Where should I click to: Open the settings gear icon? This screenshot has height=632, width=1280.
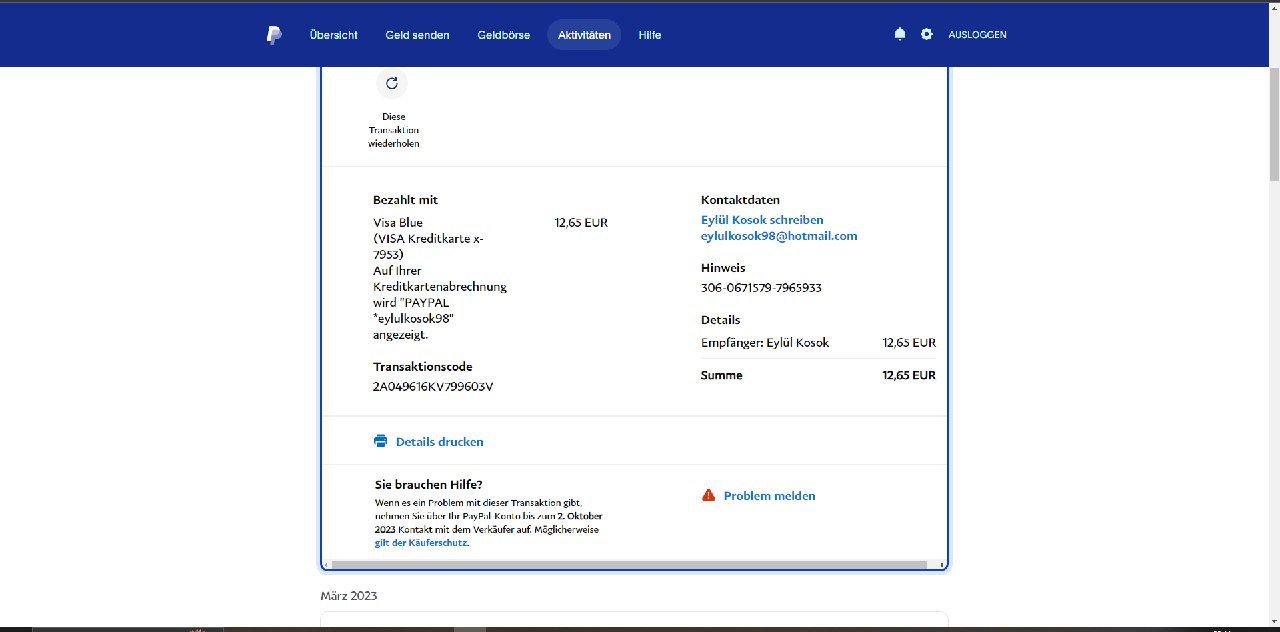click(x=926, y=34)
